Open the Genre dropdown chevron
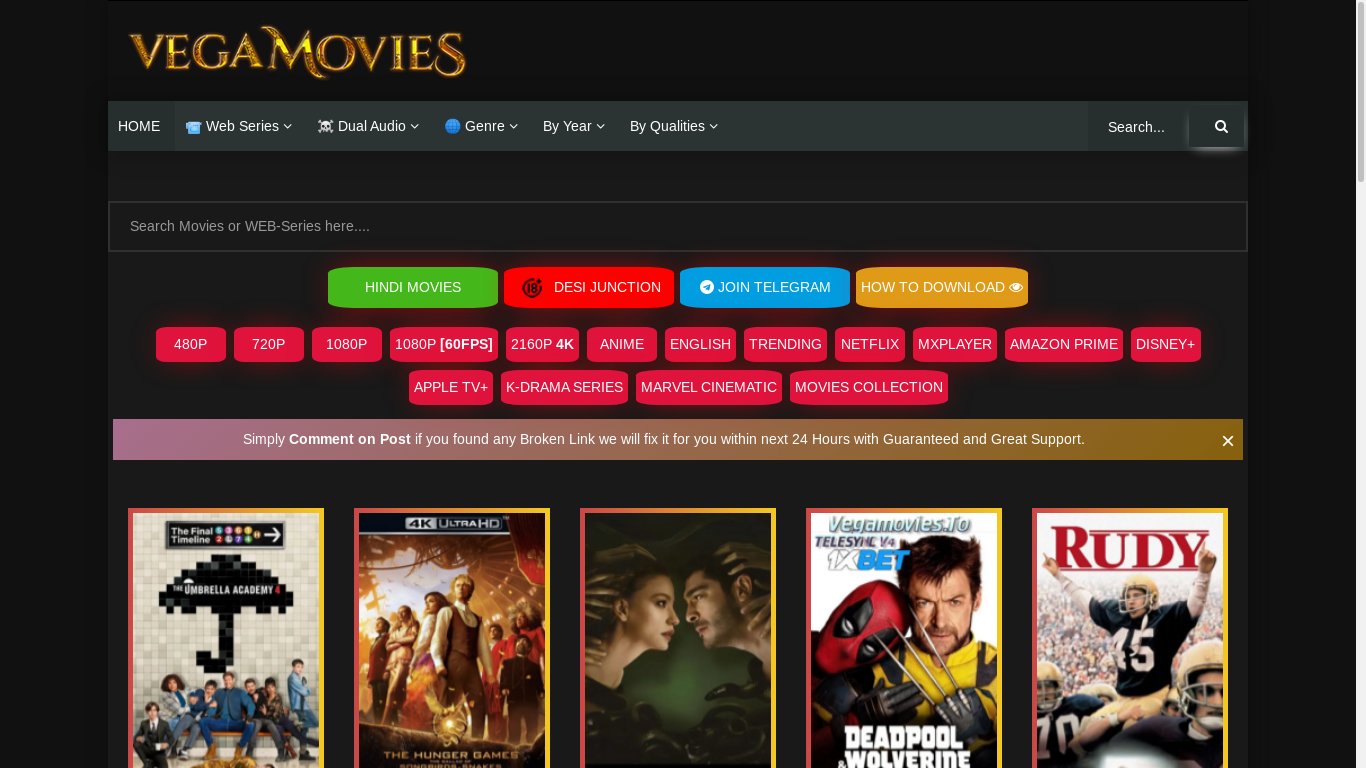Image resolution: width=1366 pixels, height=768 pixels. pos(514,126)
